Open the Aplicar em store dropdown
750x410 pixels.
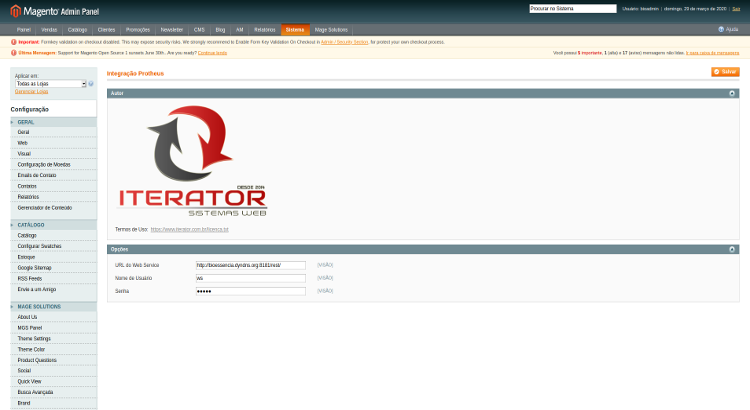click(50, 84)
